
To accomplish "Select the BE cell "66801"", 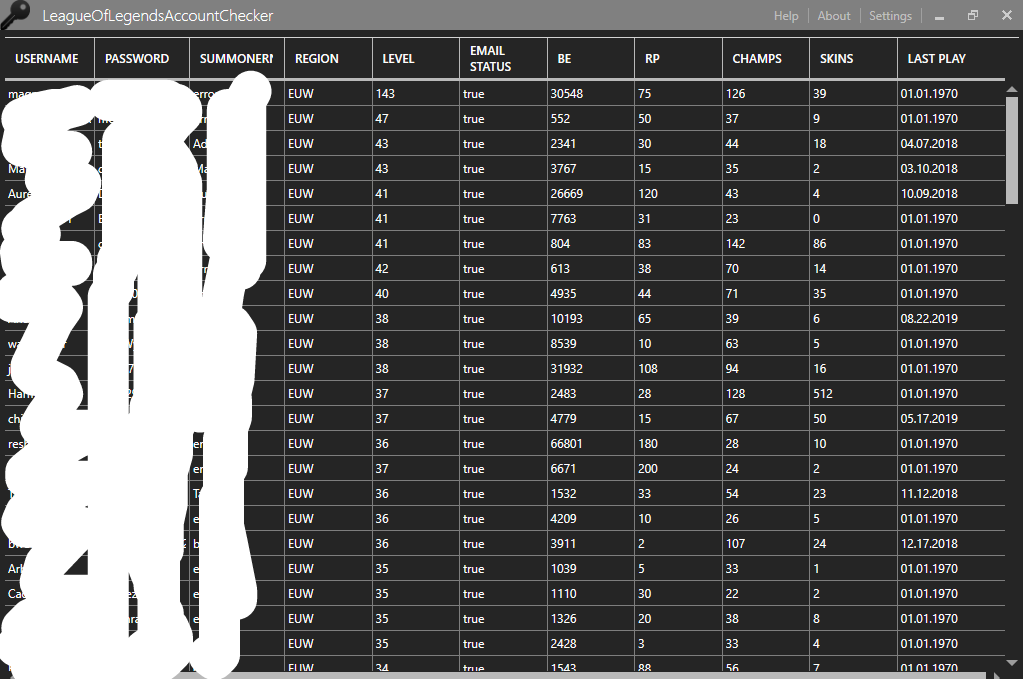I will pos(591,444).
